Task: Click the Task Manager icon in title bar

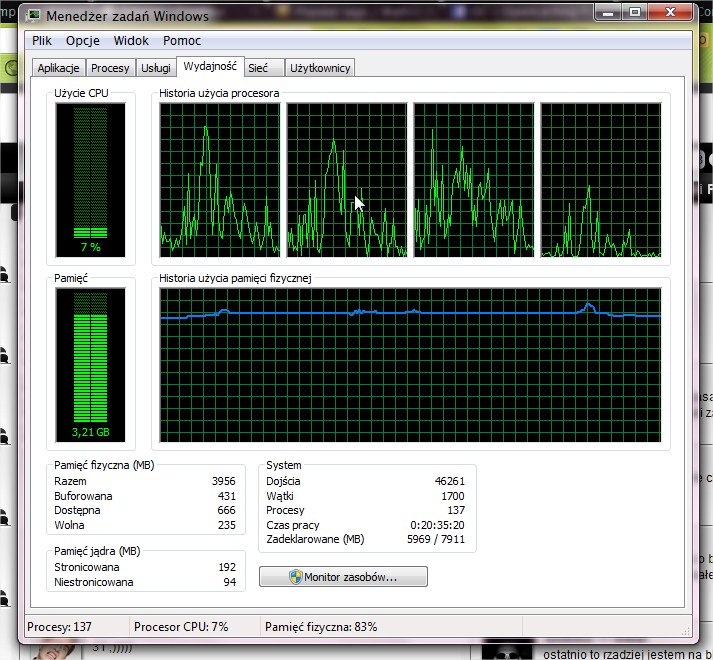Action: click(x=35, y=16)
